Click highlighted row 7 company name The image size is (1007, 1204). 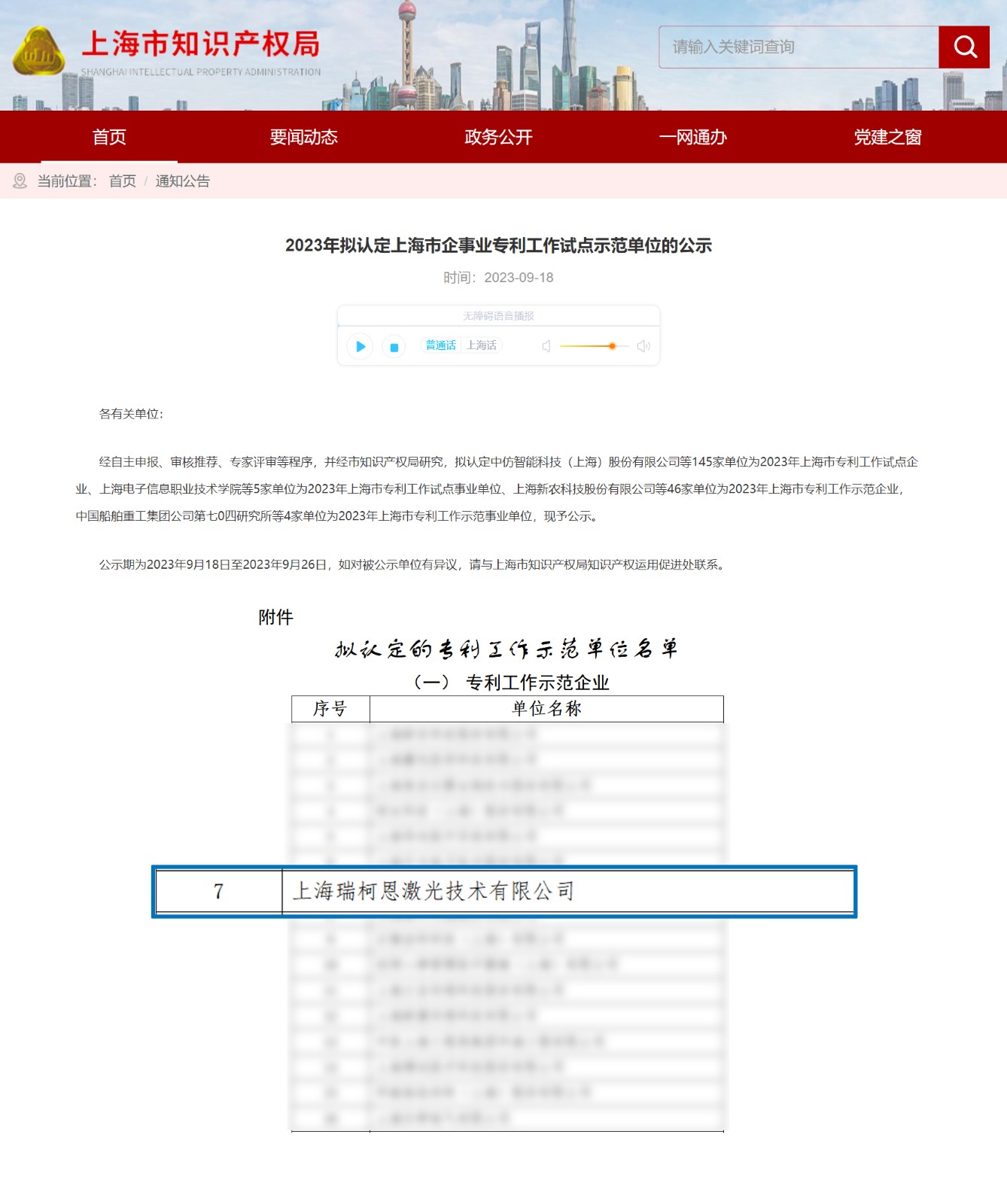coord(434,892)
